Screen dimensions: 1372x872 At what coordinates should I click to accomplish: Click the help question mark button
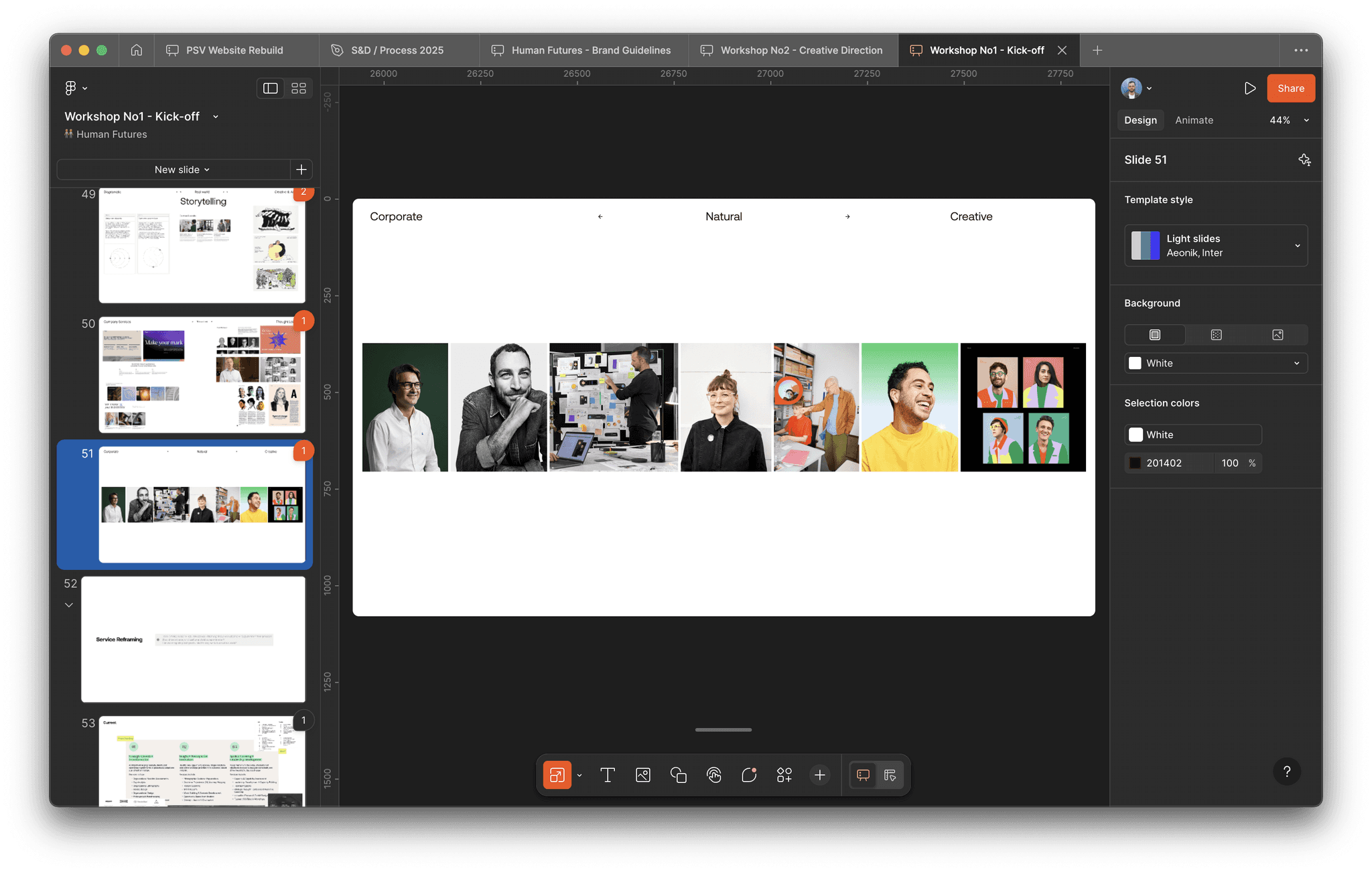(x=1286, y=772)
